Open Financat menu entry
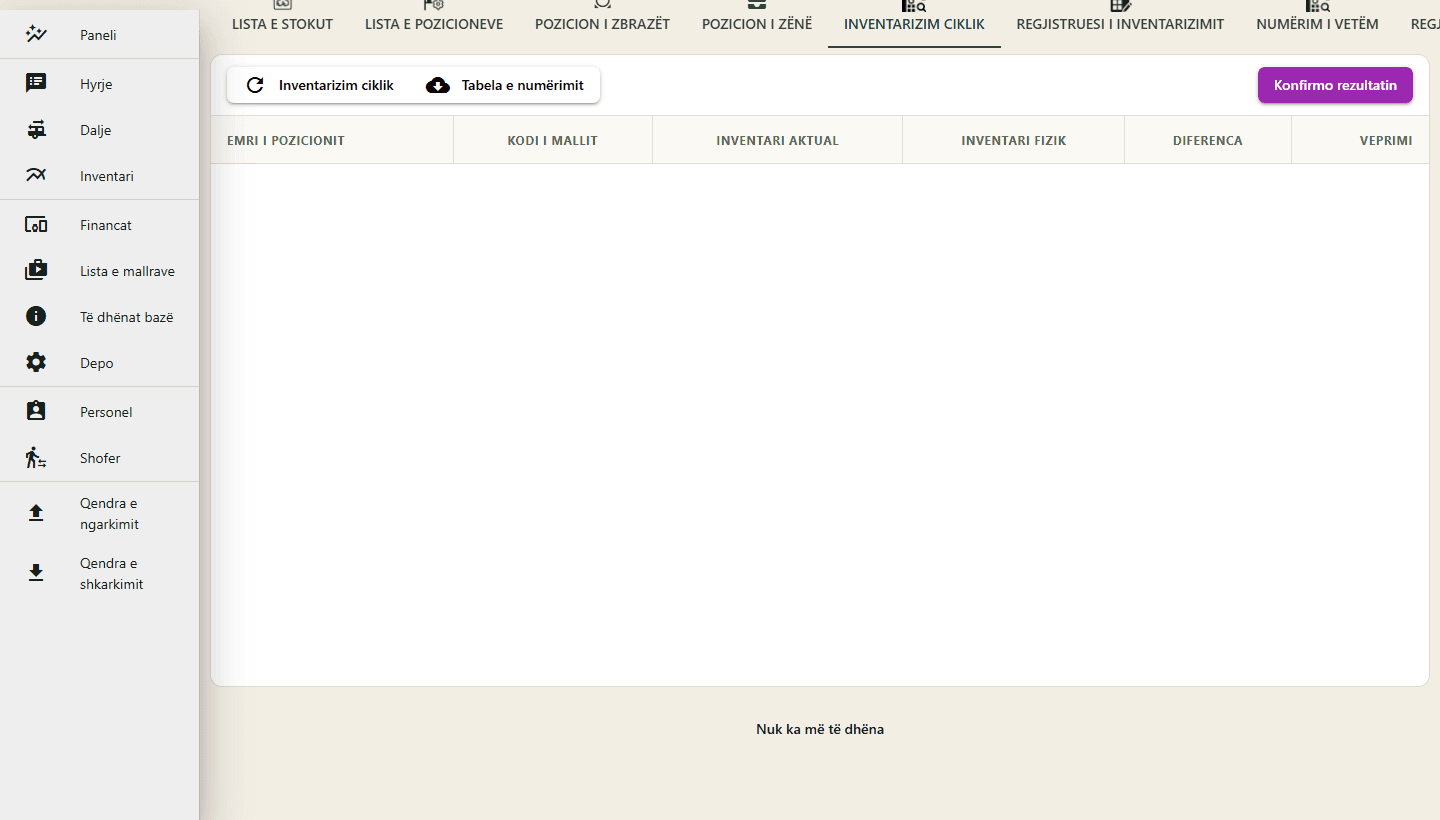The height and width of the screenshot is (820, 1440). tap(99, 225)
